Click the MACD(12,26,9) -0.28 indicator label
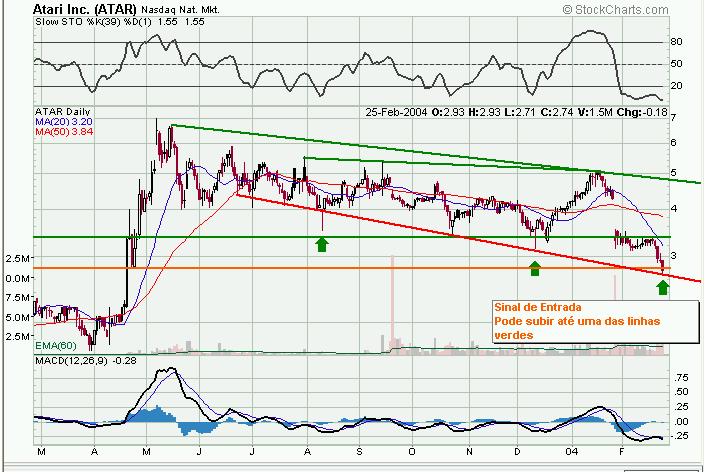Image resolution: width=704 pixels, height=472 pixels. click(x=86, y=361)
